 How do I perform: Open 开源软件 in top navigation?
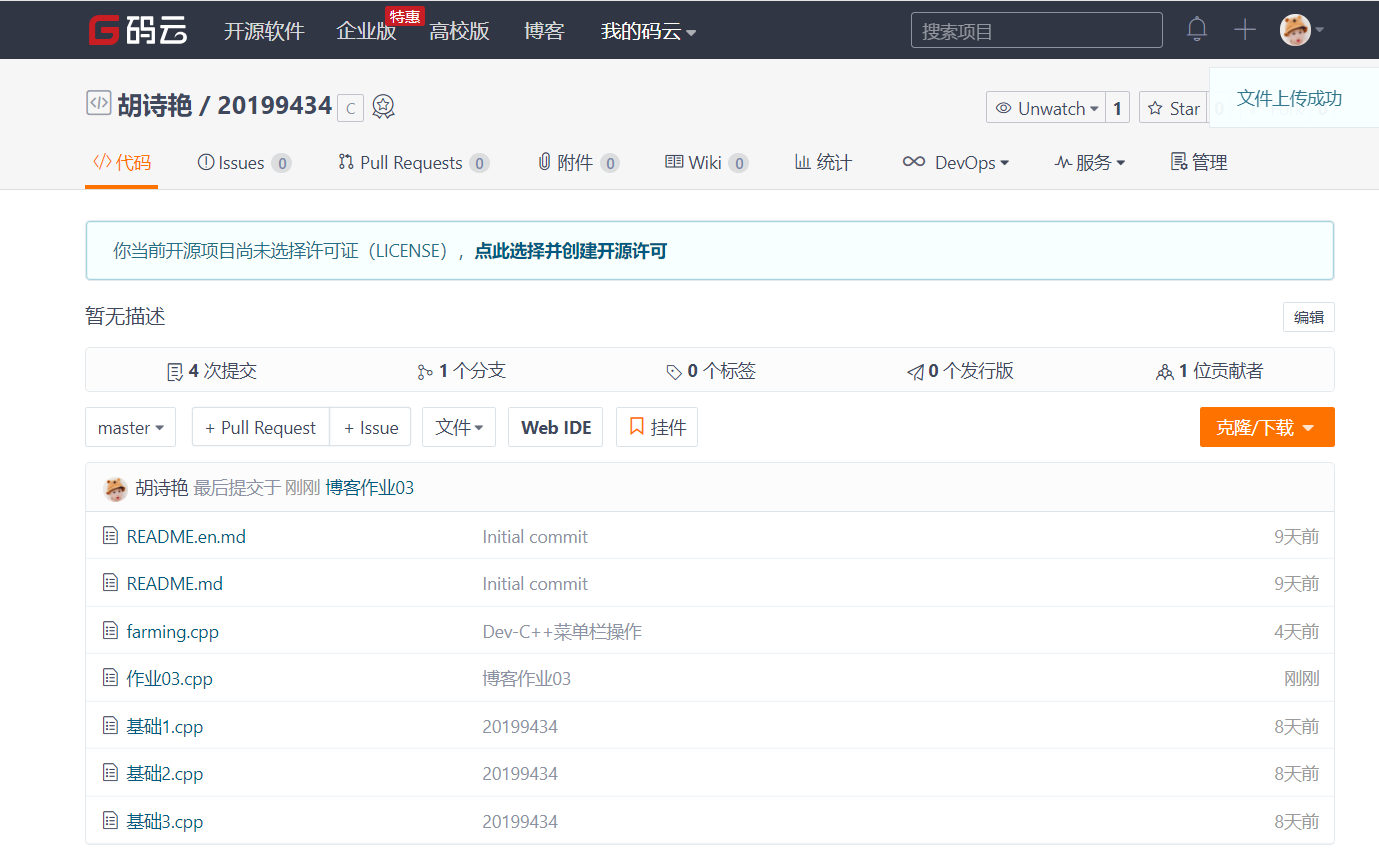[x=264, y=31]
